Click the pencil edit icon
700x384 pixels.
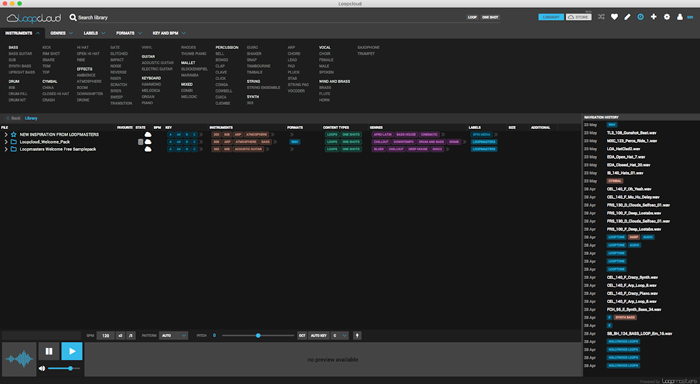627,17
